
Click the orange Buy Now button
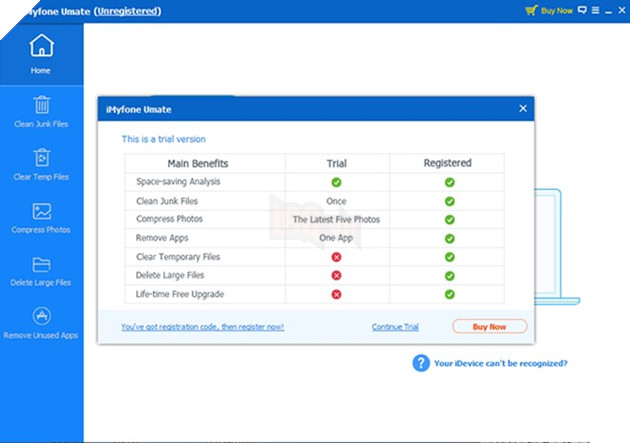point(489,326)
